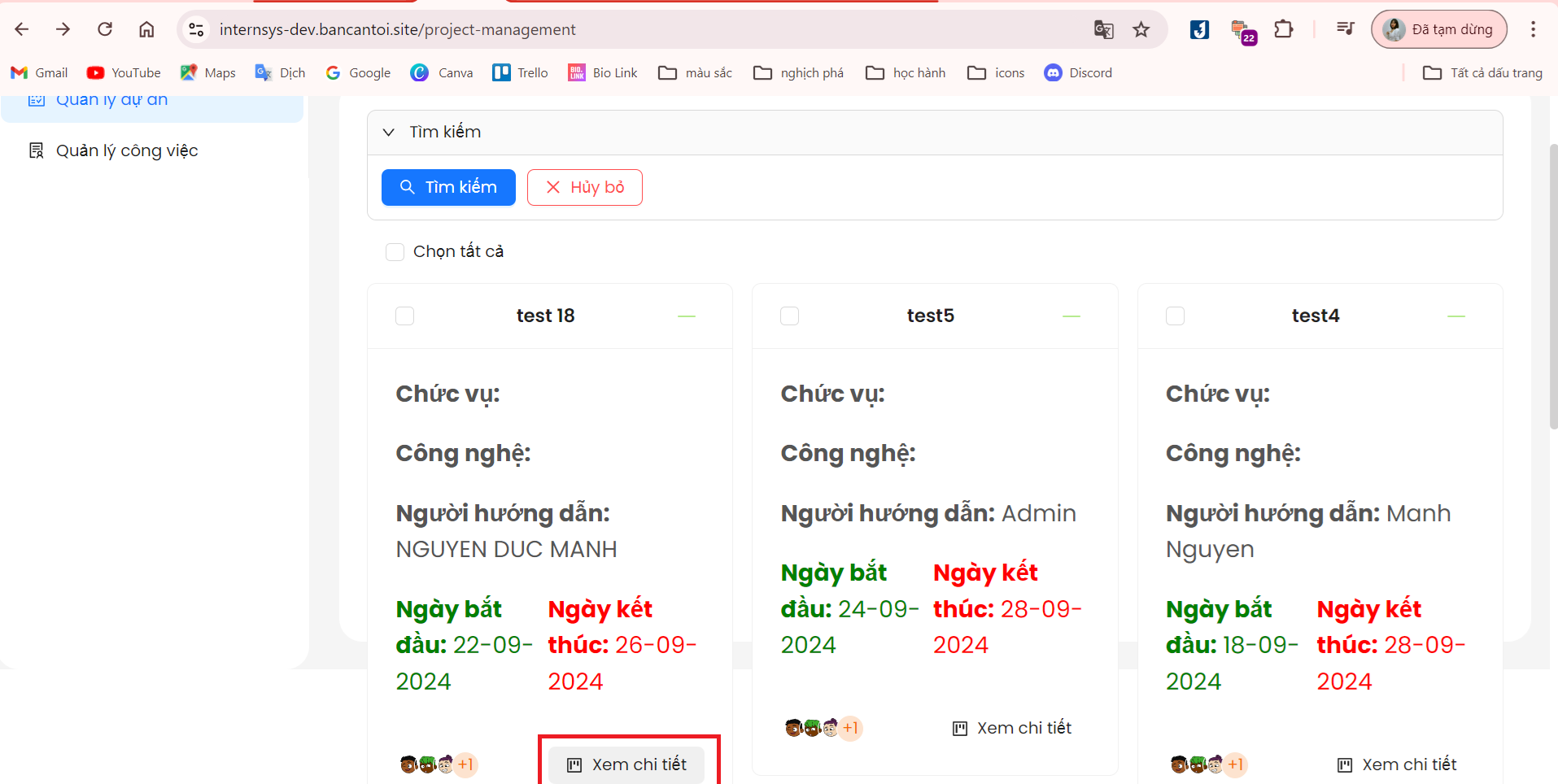The image size is (1558, 784).
Task: Click the browser reload icon
Action: pyautogui.click(x=105, y=29)
